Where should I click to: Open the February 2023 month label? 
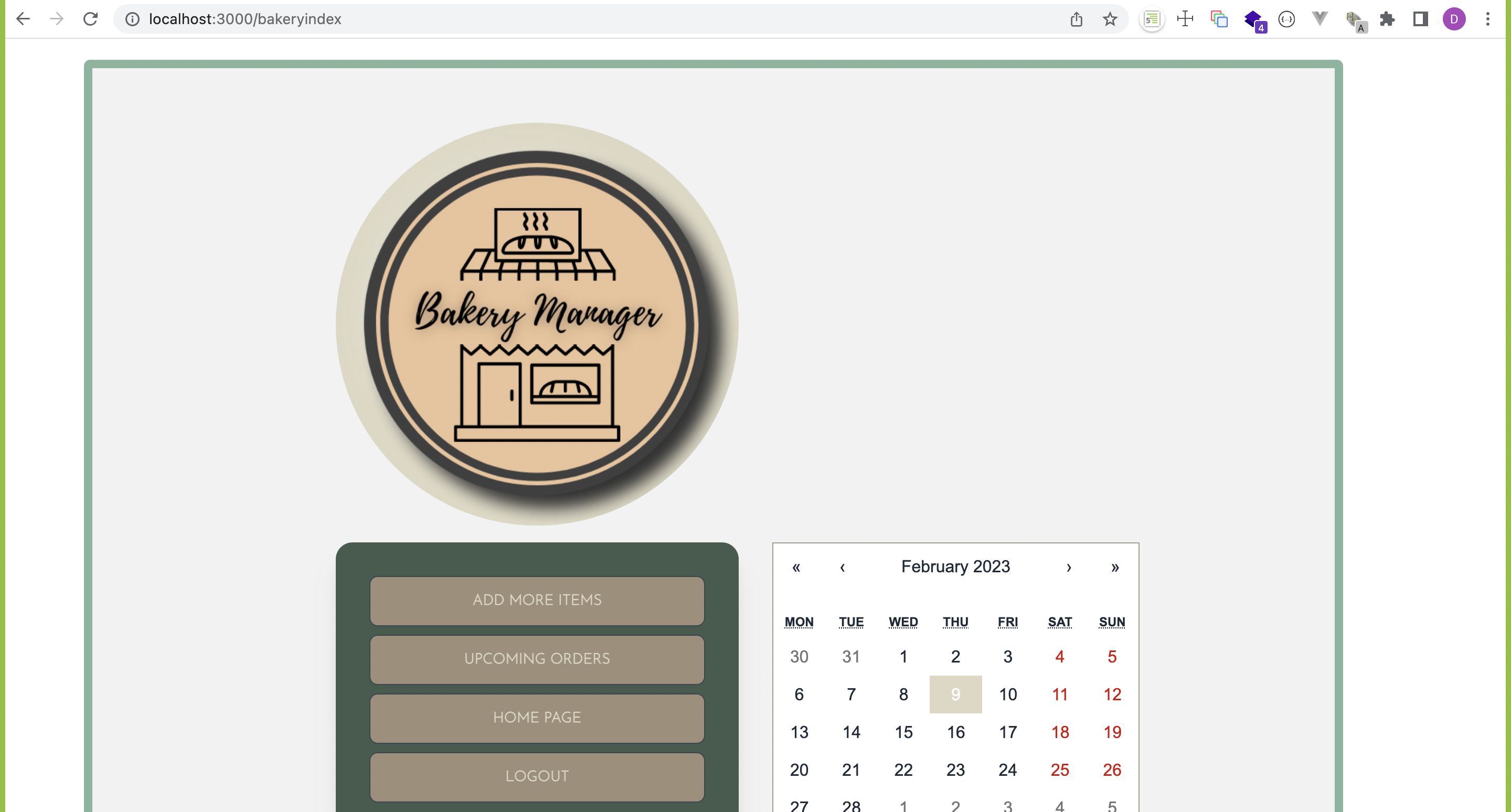(x=955, y=567)
